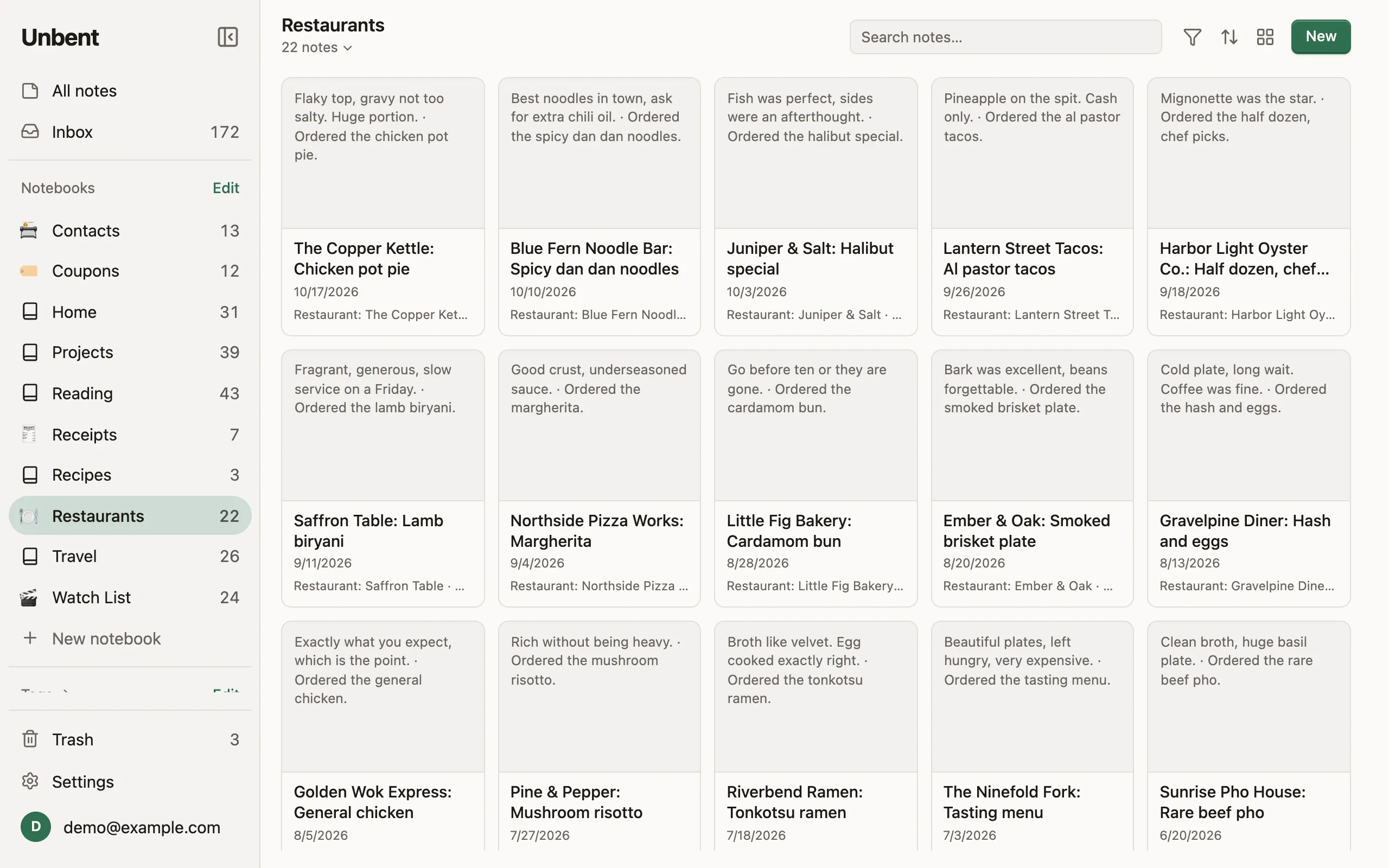The image size is (1389, 868).
Task: Open Trash from the sidebar
Action: coord(130,739)
